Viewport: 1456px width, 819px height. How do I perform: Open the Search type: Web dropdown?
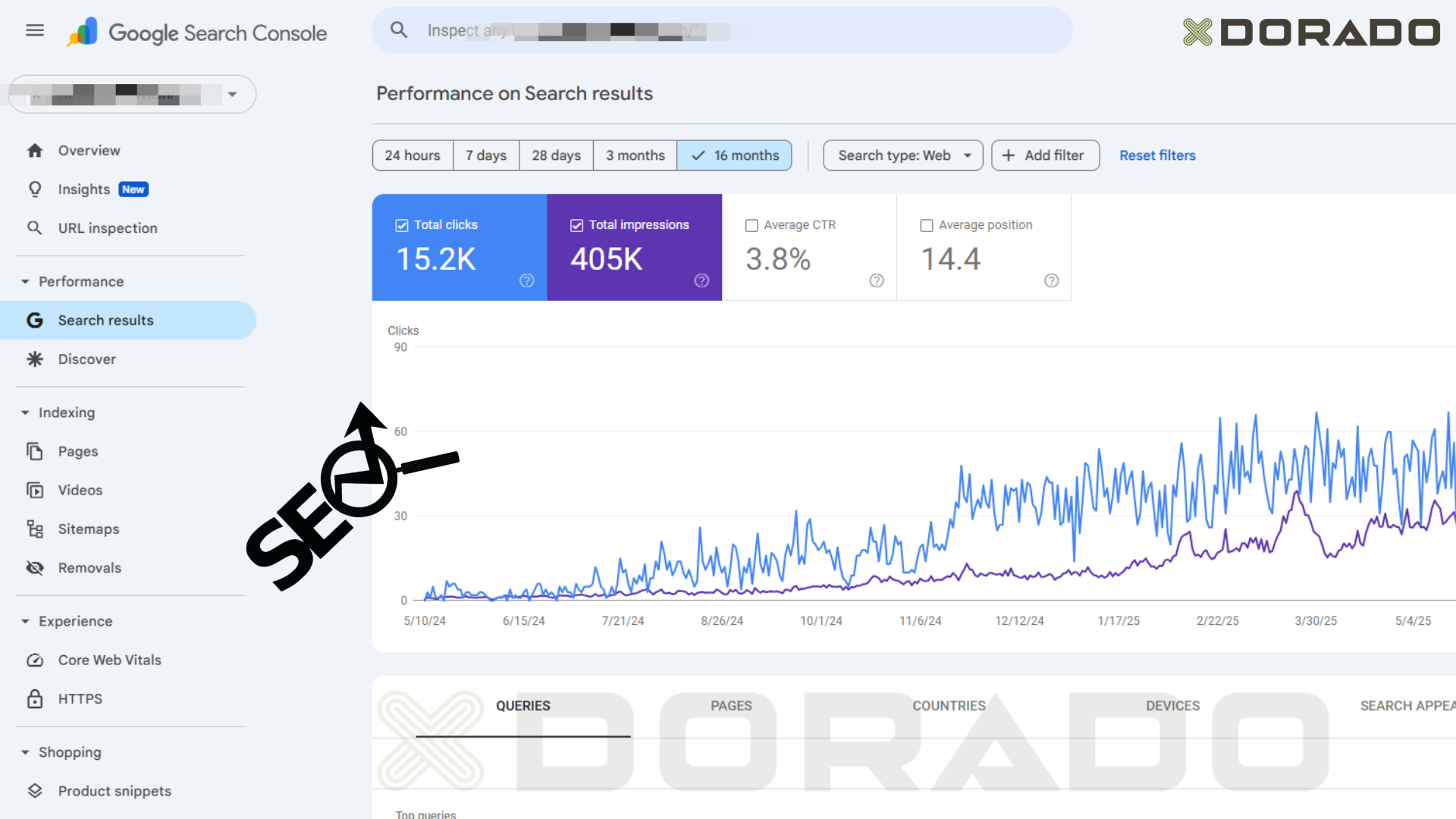click(x=903, y=155)
